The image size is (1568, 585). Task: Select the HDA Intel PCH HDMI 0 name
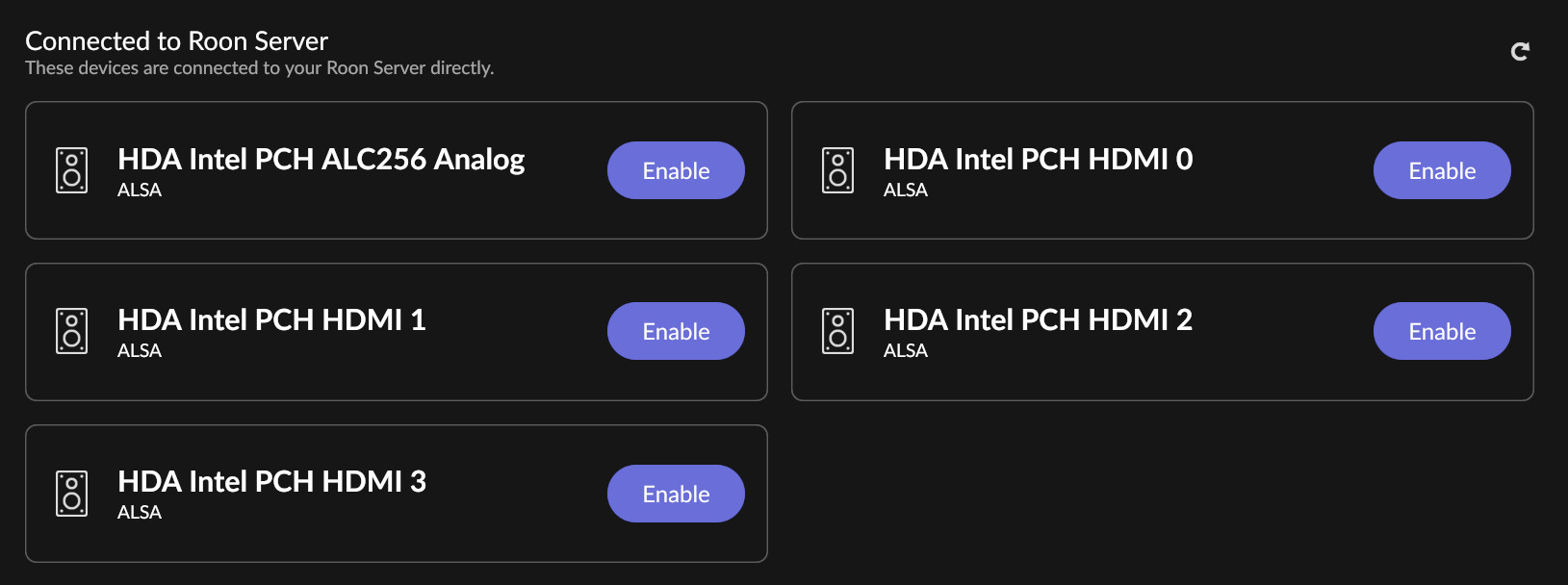1038,159
